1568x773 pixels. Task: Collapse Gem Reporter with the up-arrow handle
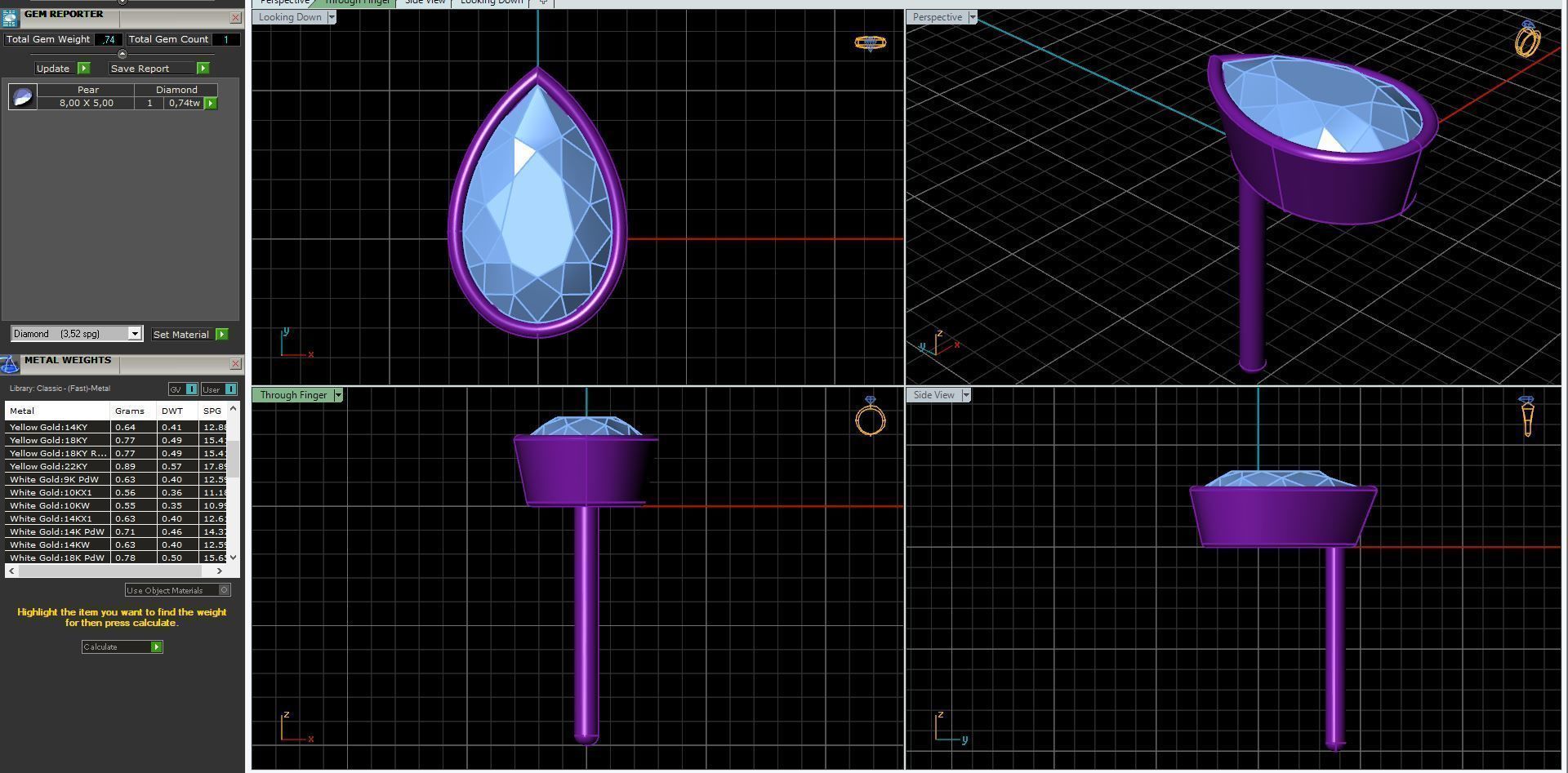coord(122,54)
